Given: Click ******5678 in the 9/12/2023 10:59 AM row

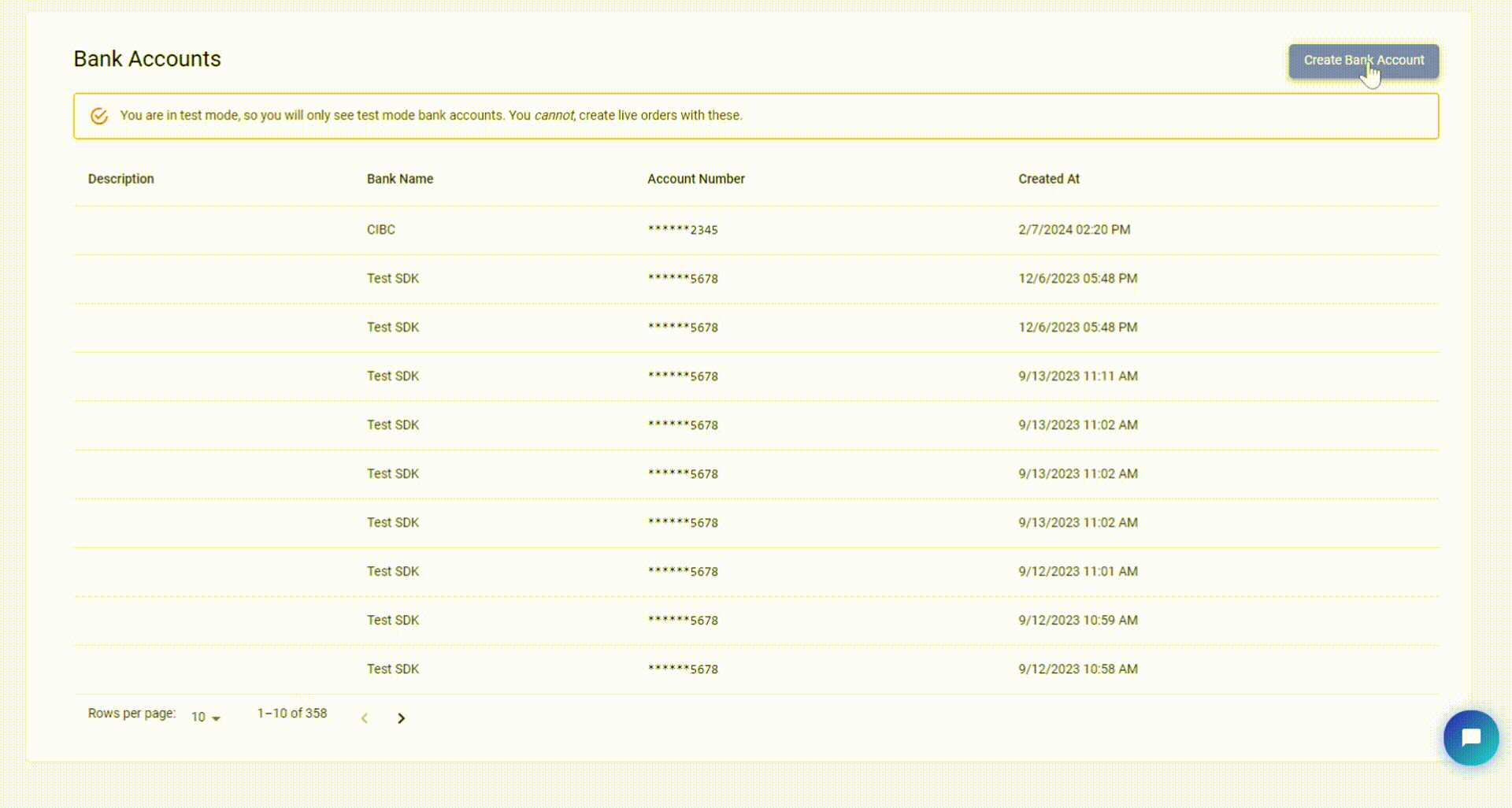Looking at the screenshot, I should (683, 621).
